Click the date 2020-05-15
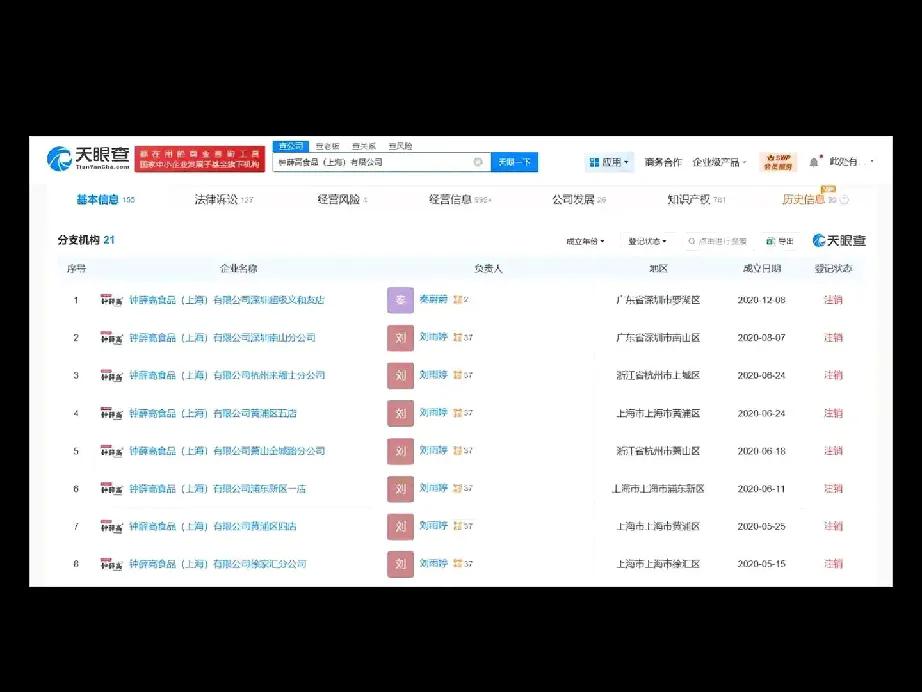Viewport: 922px width, 692px height. pyautogui.click(x=761, y=564)
